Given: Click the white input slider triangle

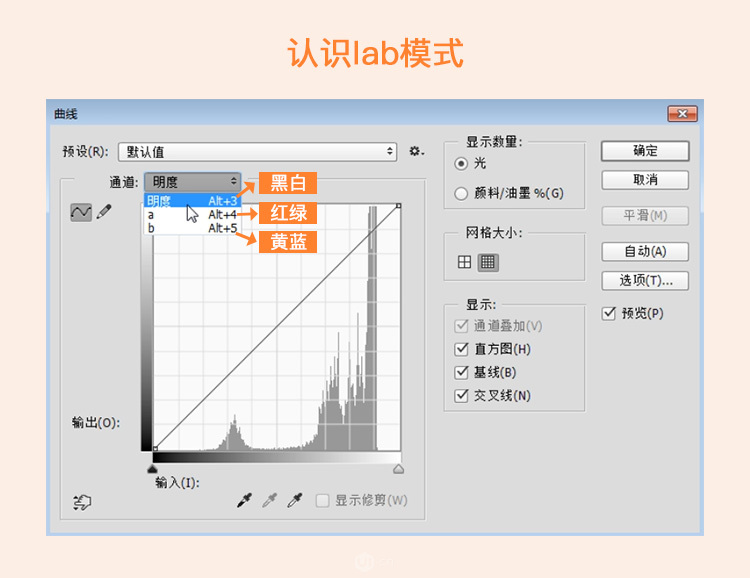Looking at the screenshot, I should point(398,469).
